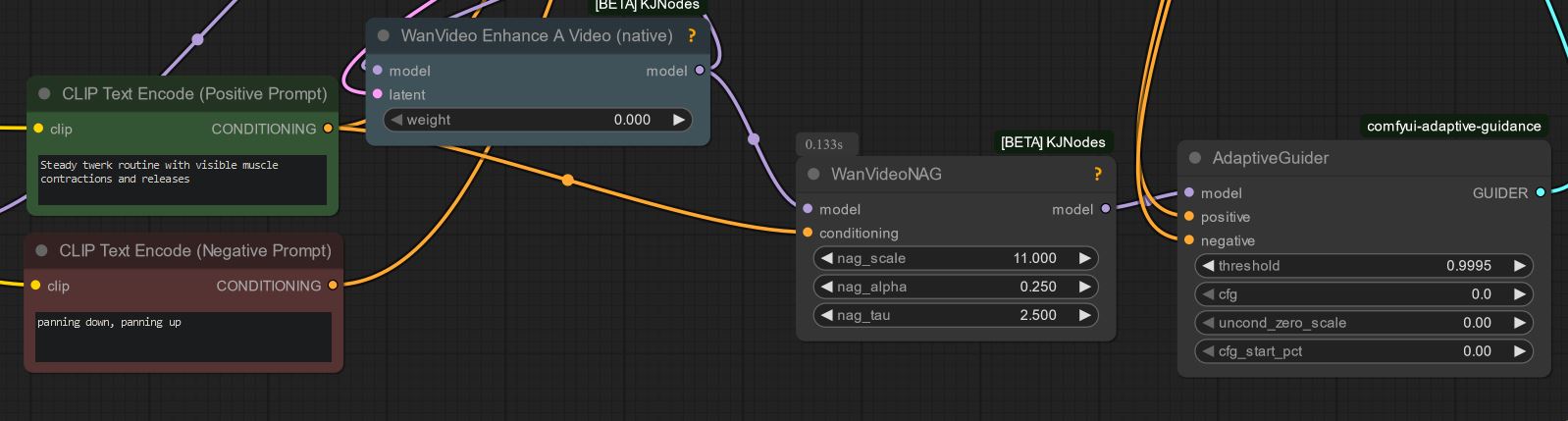The image size is (1568, 421).
Task: Increase nag_tau with right arrow
Action: coord(1084,315)
